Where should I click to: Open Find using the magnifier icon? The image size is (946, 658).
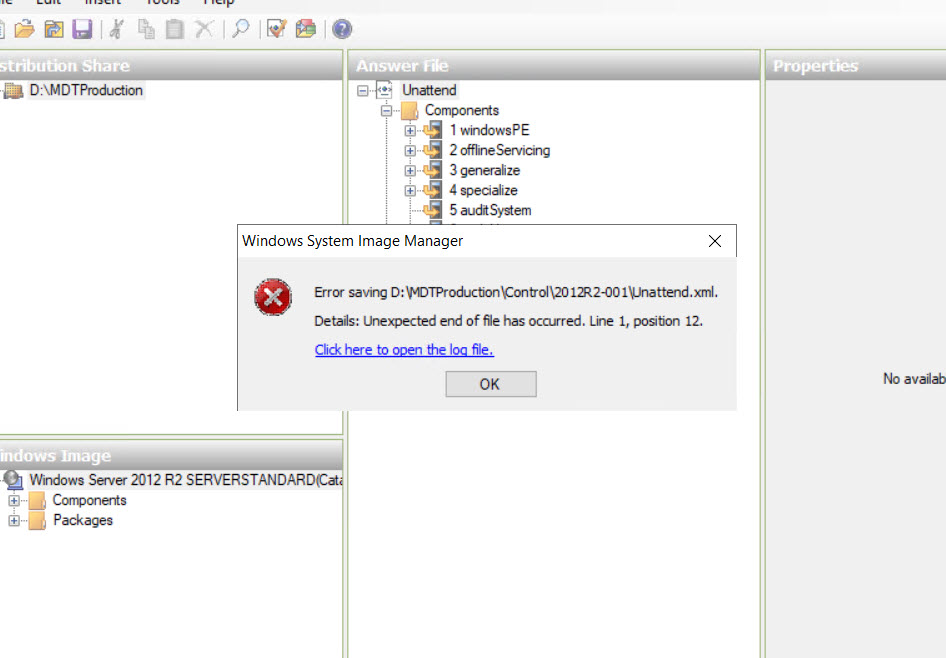[x=240, y=29]
